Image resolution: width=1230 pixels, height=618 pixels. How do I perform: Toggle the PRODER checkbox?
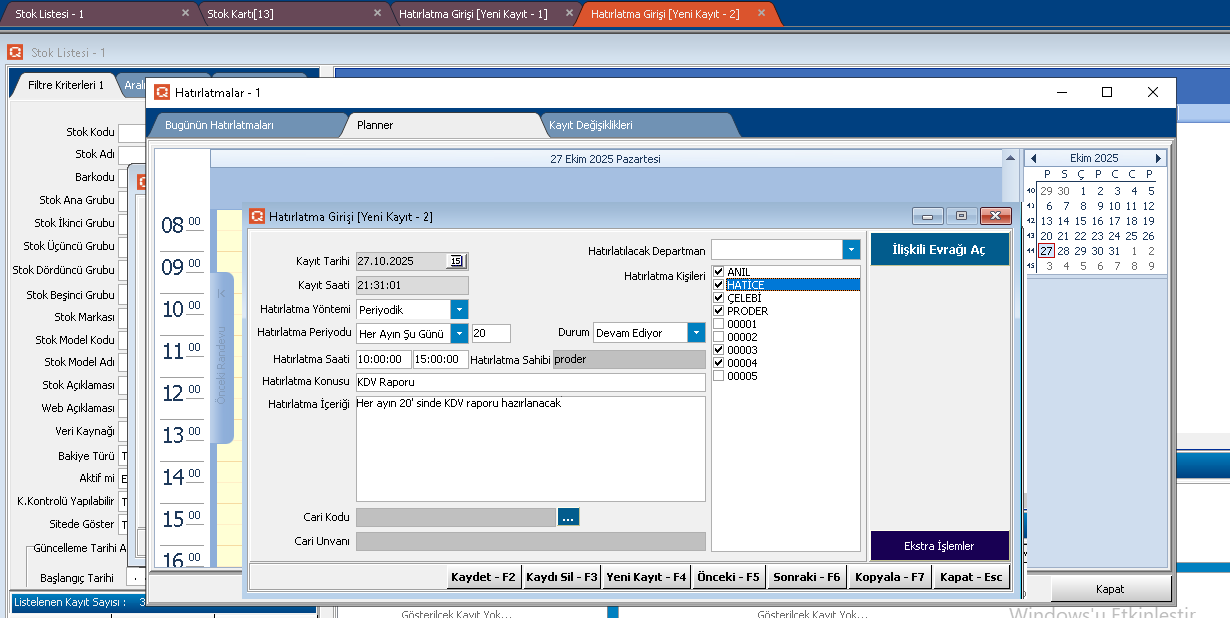(718, 311)
